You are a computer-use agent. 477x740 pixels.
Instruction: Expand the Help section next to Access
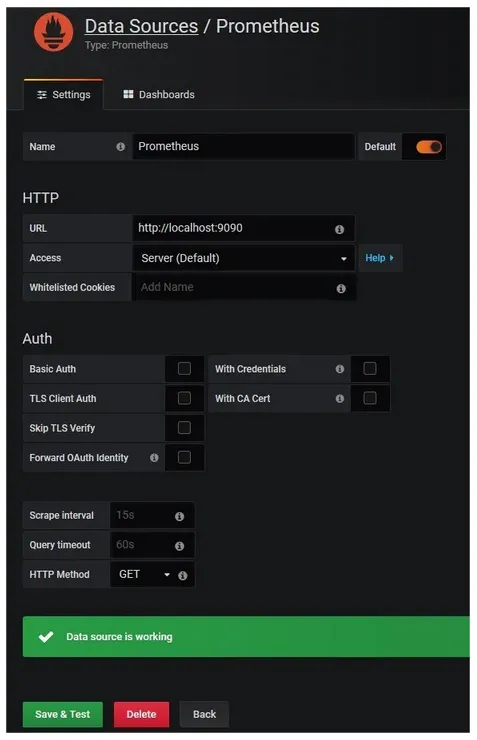tap(380, 258)
